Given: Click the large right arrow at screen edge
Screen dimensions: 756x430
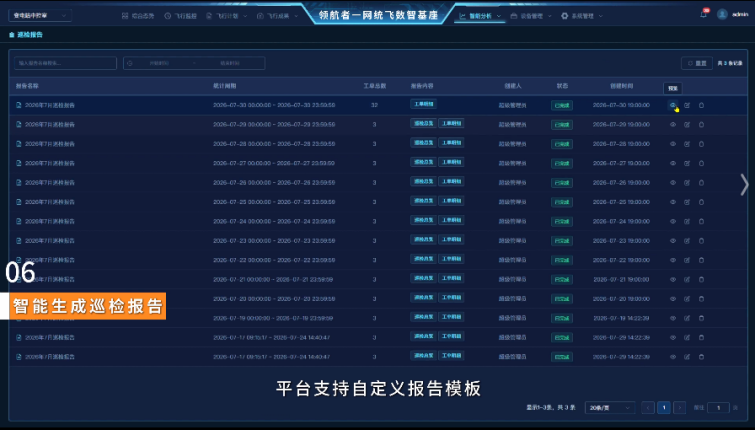Looking at the screenshot, I should click(744, 184).
